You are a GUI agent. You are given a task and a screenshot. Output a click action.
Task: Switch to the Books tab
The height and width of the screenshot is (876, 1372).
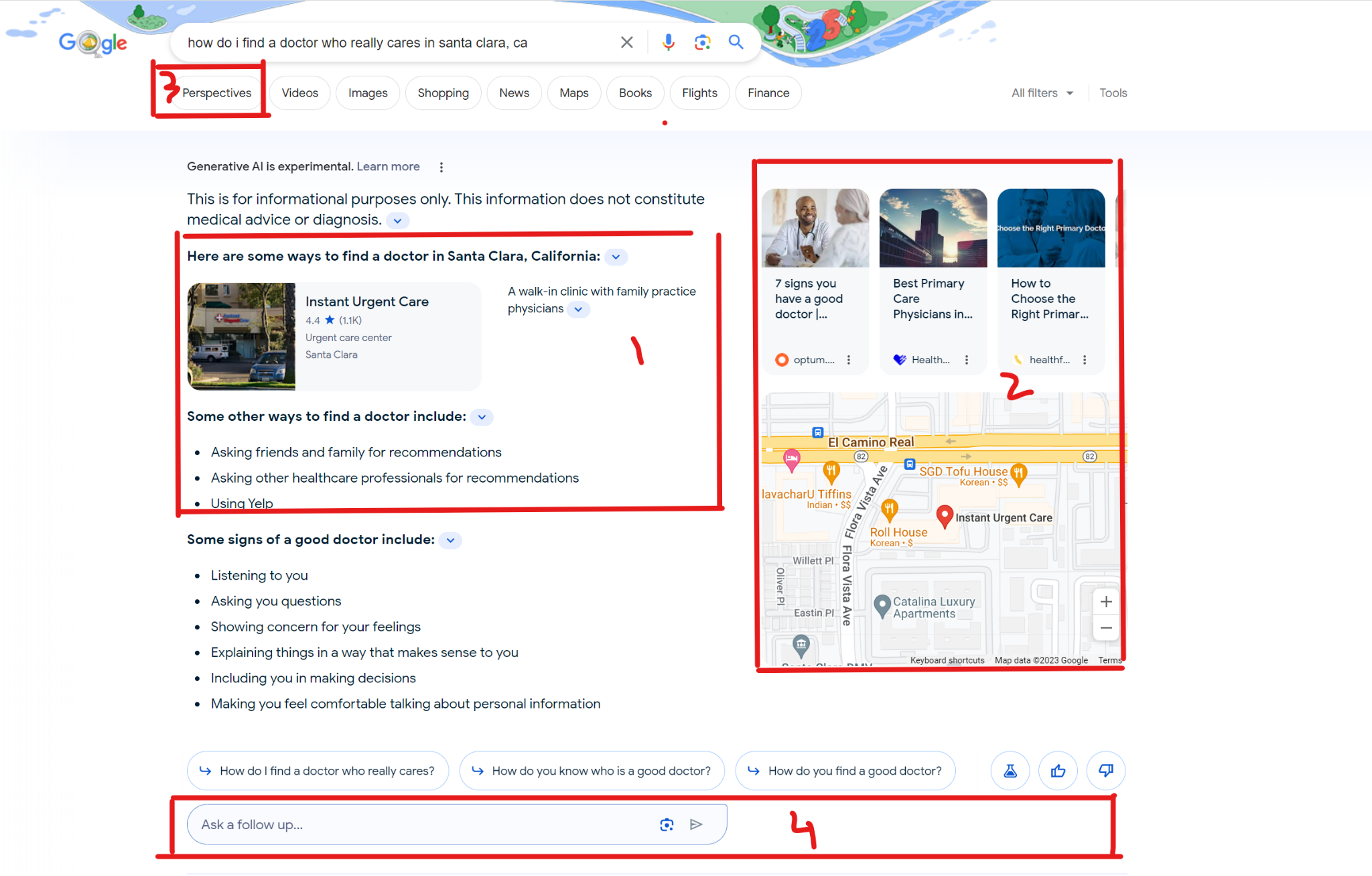click(635, 93)
